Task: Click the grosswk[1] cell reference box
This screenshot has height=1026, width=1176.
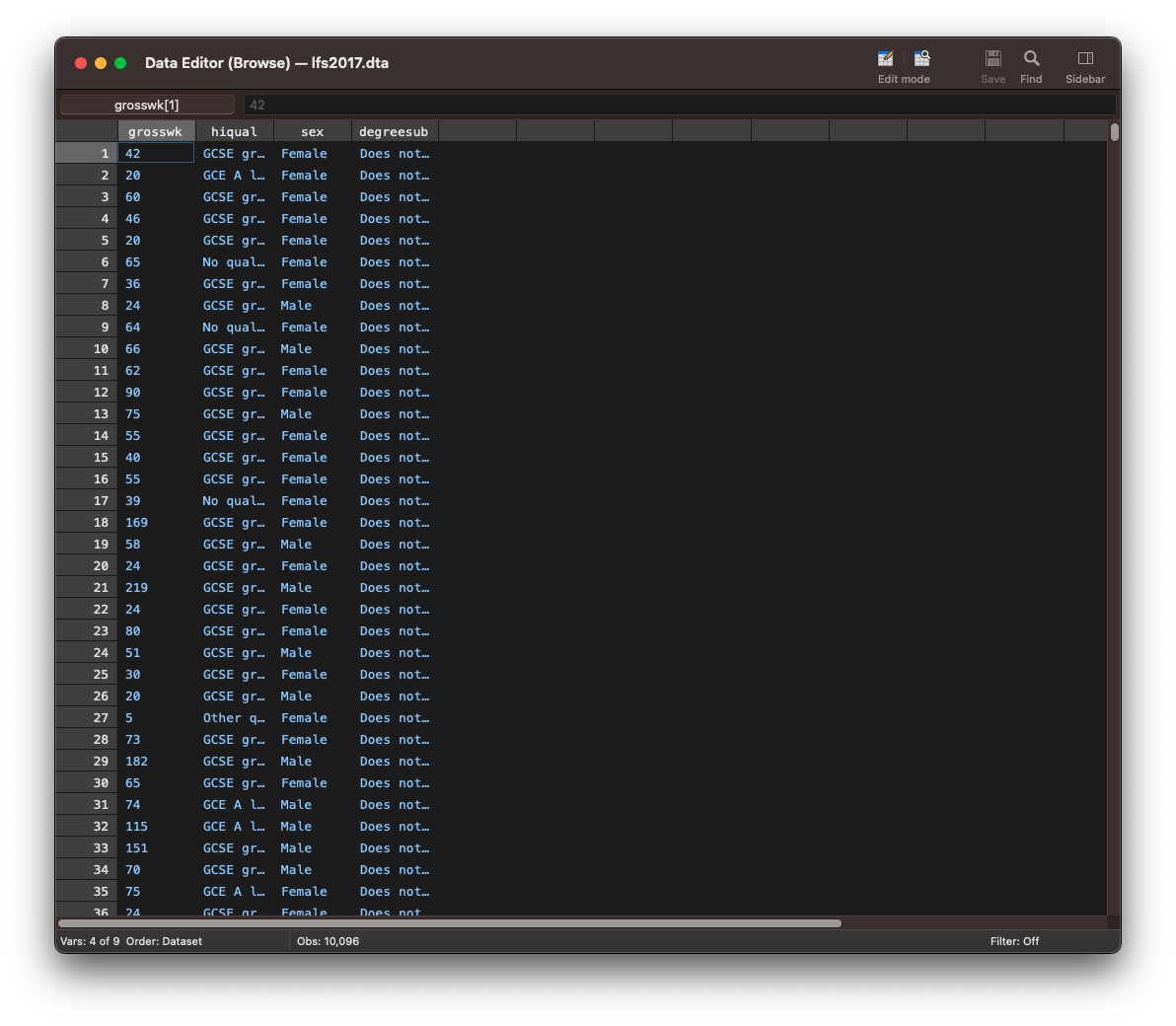Action: tap(147, 105)
